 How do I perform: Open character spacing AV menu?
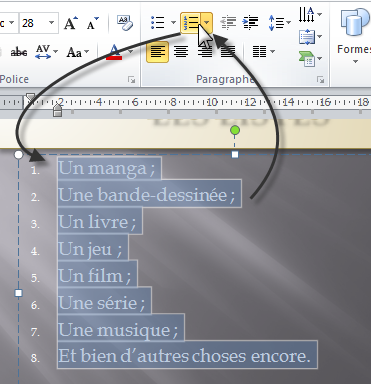tap(46, 52)
